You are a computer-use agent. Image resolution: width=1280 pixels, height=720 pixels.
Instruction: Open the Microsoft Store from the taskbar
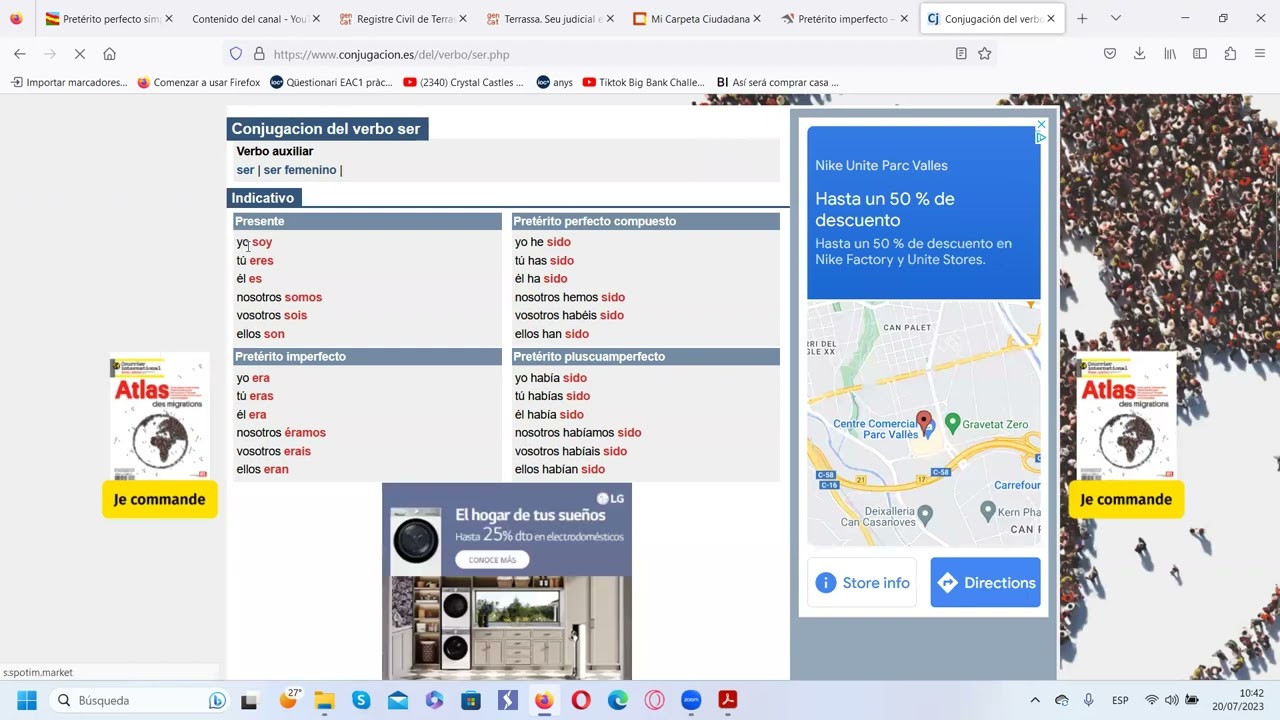(x=471, y=700)
